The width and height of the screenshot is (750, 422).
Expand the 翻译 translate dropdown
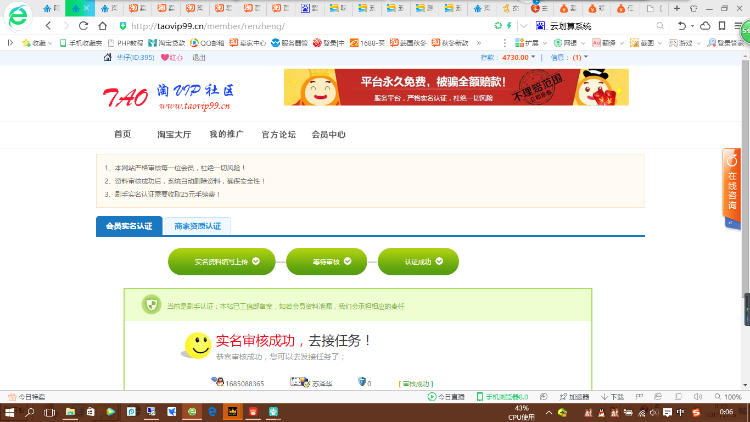point(622,43)
